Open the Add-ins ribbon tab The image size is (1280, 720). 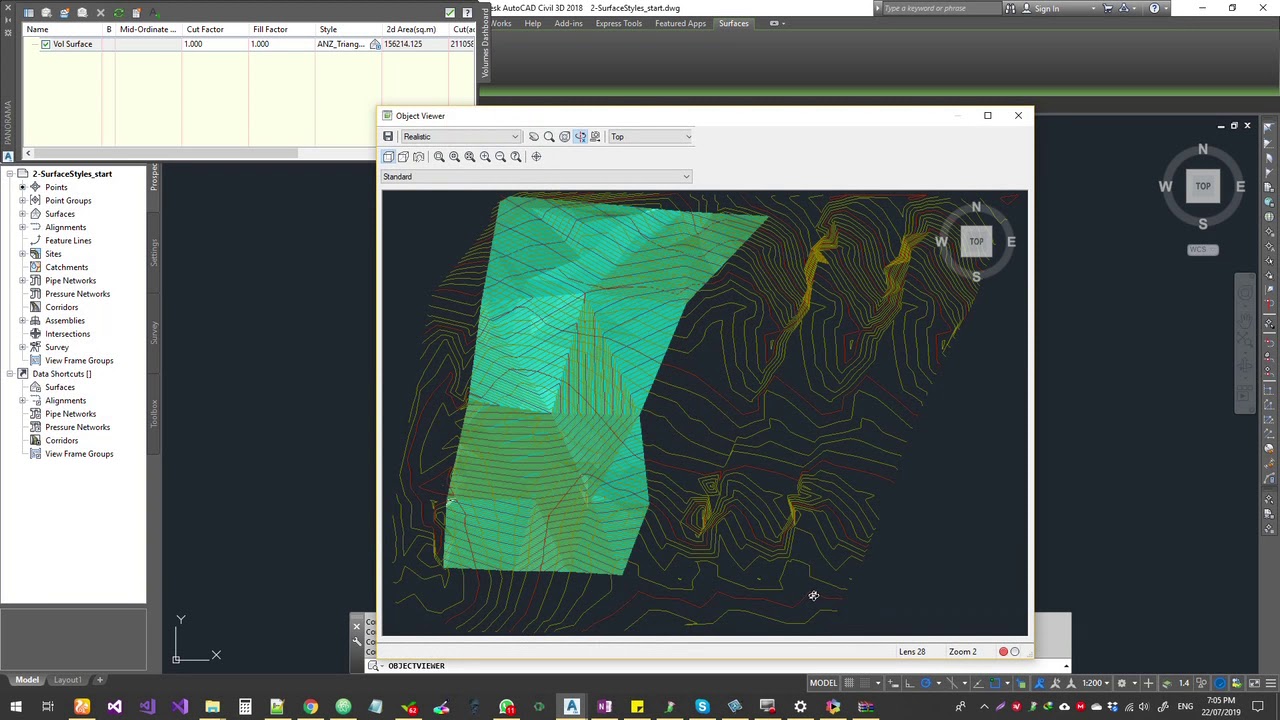pyautogui.click(x=568, y=23)
